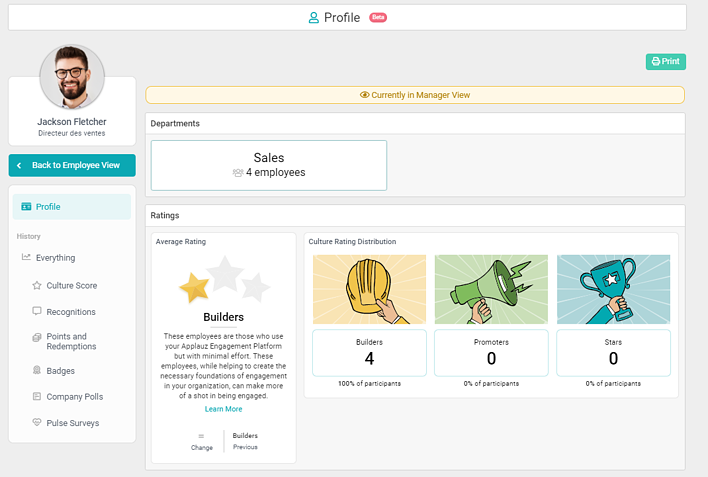708x477 pixels.
Task: Click Jackson Fletcher's profile photo
Action: (72, 77)
